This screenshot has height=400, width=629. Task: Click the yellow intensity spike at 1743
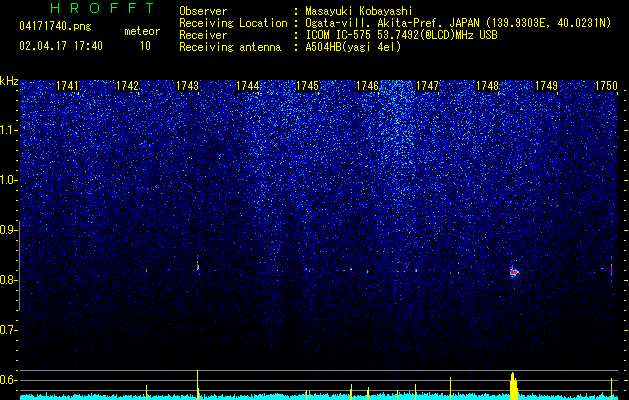[198, 385]
